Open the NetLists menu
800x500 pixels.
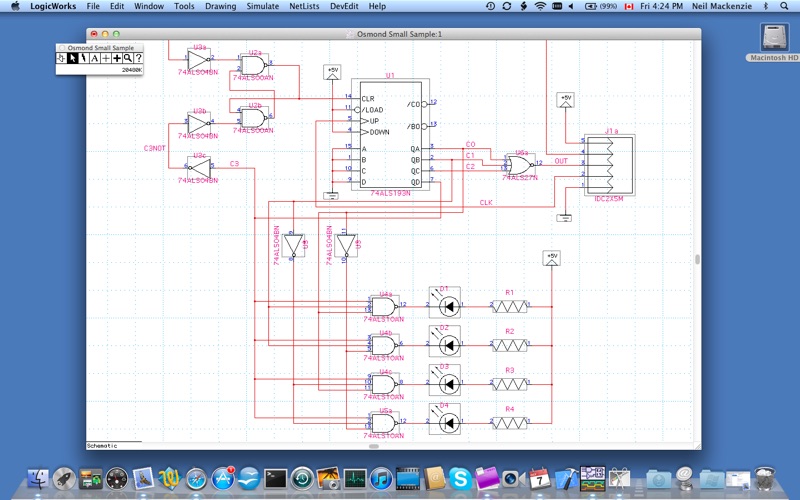304,6
